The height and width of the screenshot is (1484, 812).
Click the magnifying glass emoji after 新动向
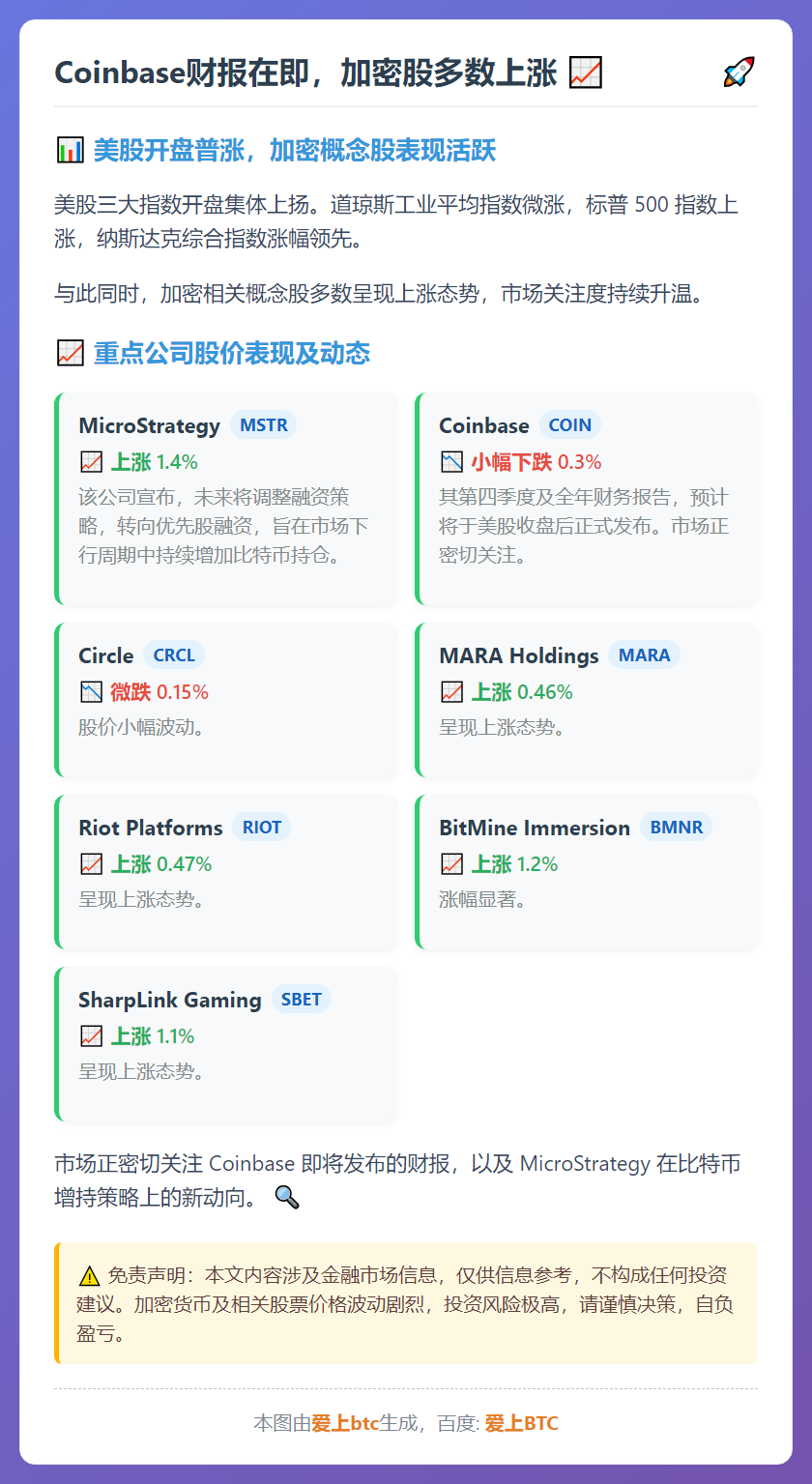[x=287, y=1198]
